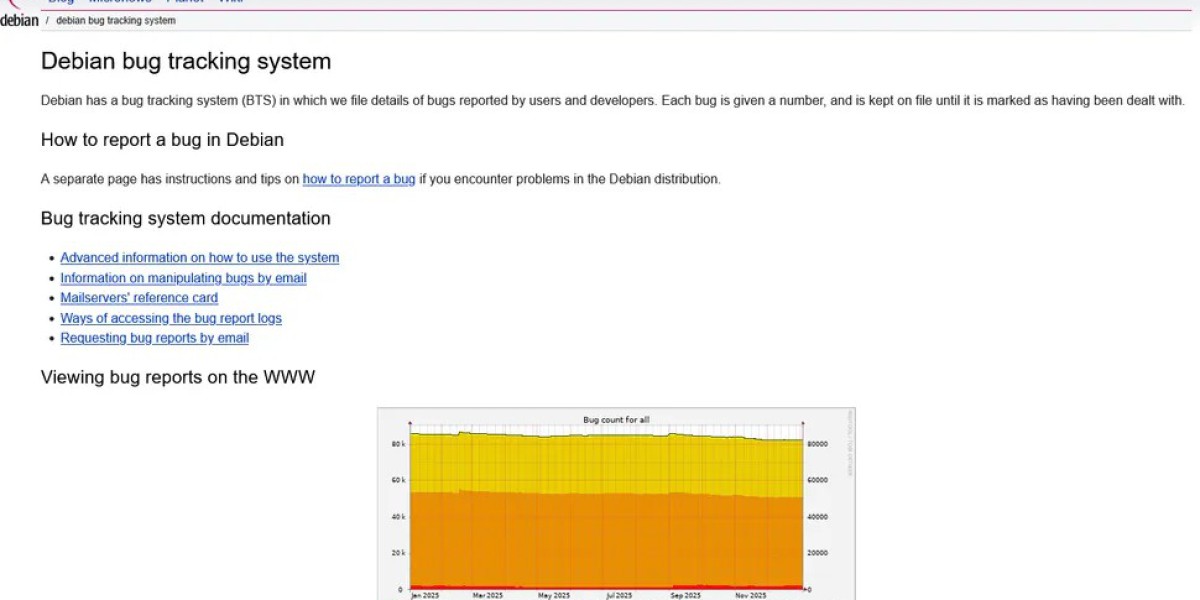
Task: Click the large 'Debian bug tracking system' page heading
Action: (x=186, y=61)
